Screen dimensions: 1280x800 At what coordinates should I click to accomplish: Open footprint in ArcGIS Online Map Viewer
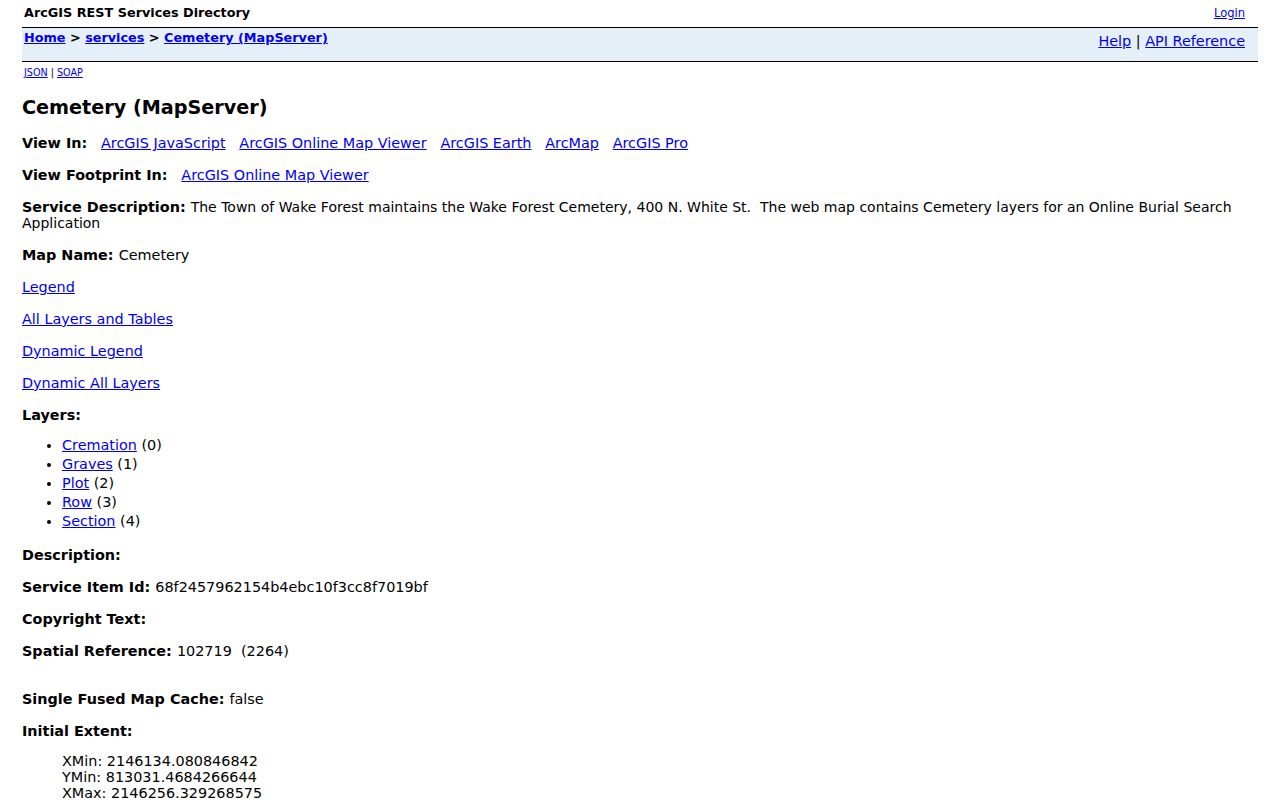(x=275, y=175)
